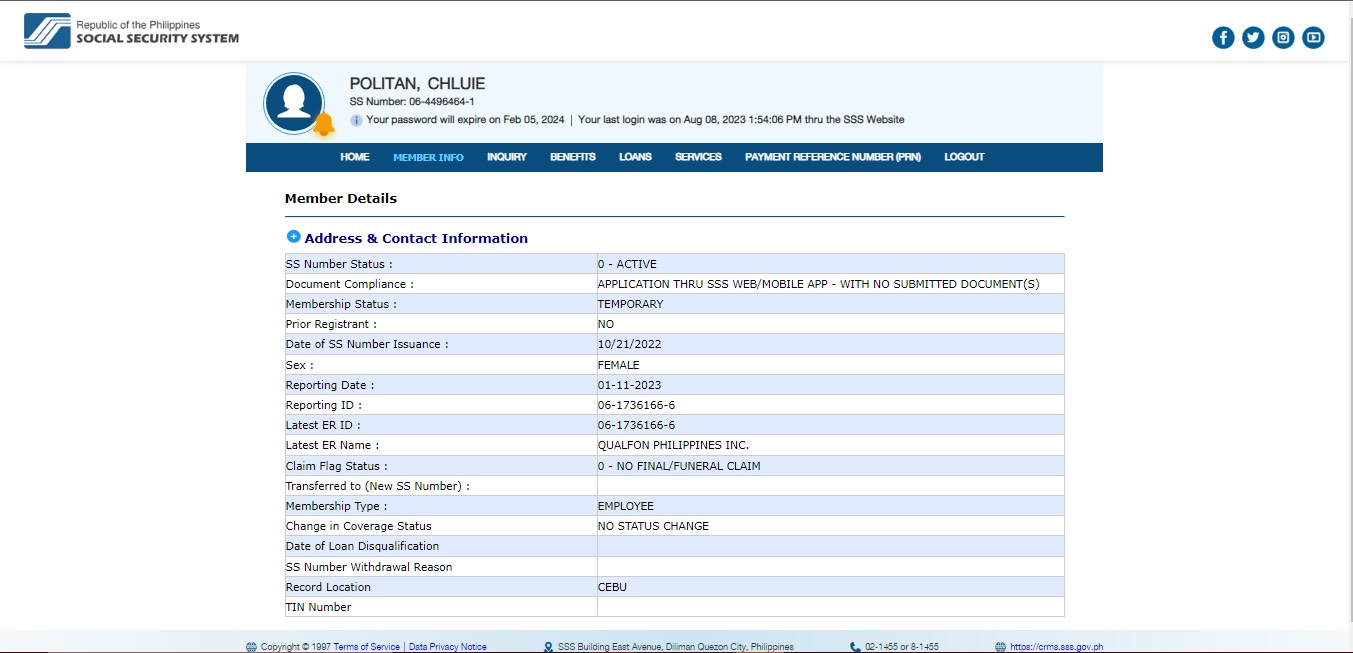Click LOGOUT in the navigation bar

coord(964,157)
